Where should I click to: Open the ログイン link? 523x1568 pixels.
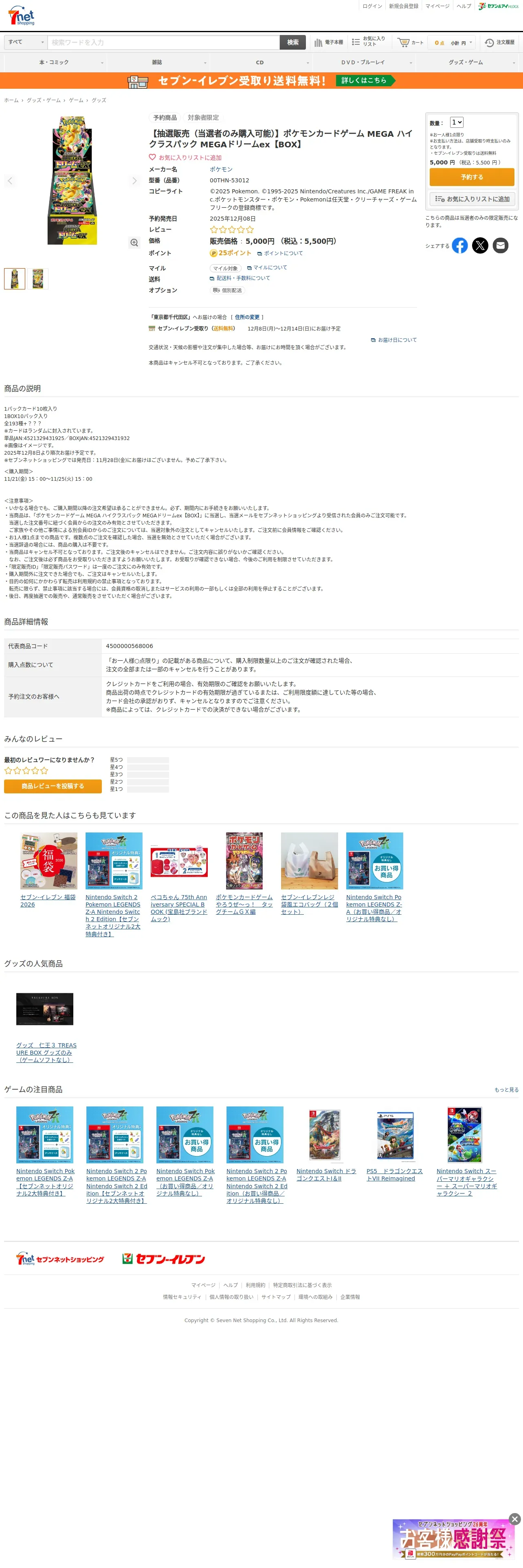(372, 6)
